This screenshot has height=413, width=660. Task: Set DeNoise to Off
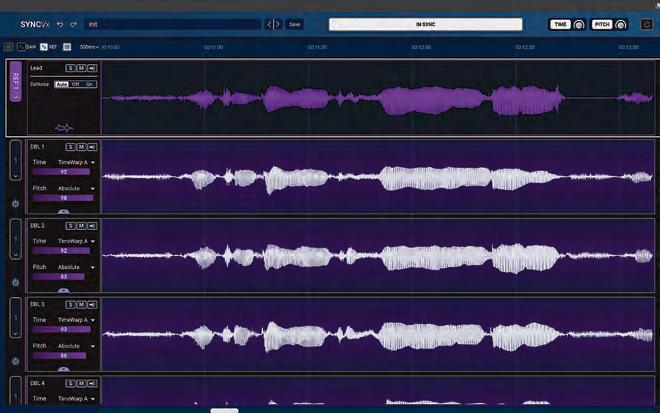[x=75, y=84]
